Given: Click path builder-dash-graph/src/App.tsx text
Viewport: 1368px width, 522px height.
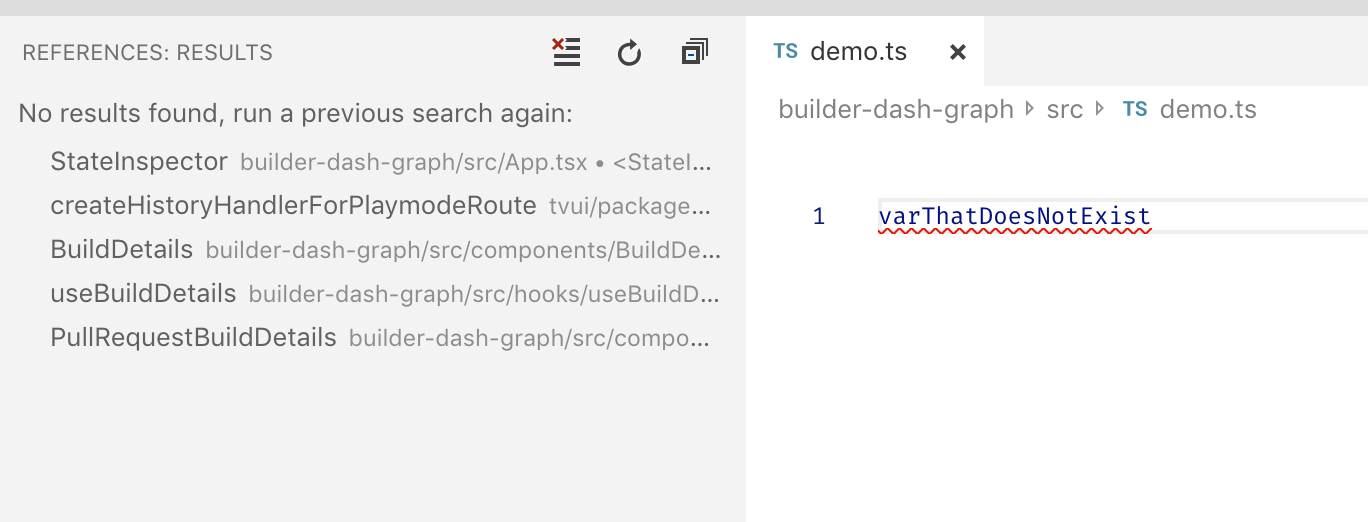Looking at the screenshot, I should pyautogui.click(x=414, y=162).
